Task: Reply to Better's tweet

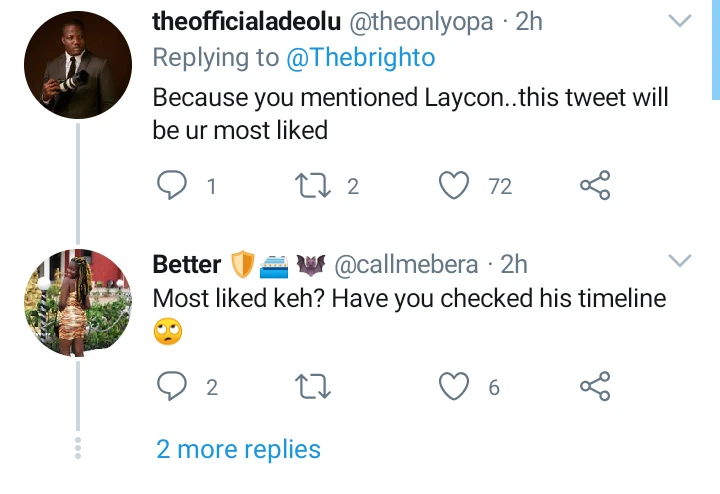Action: [172, 386]
